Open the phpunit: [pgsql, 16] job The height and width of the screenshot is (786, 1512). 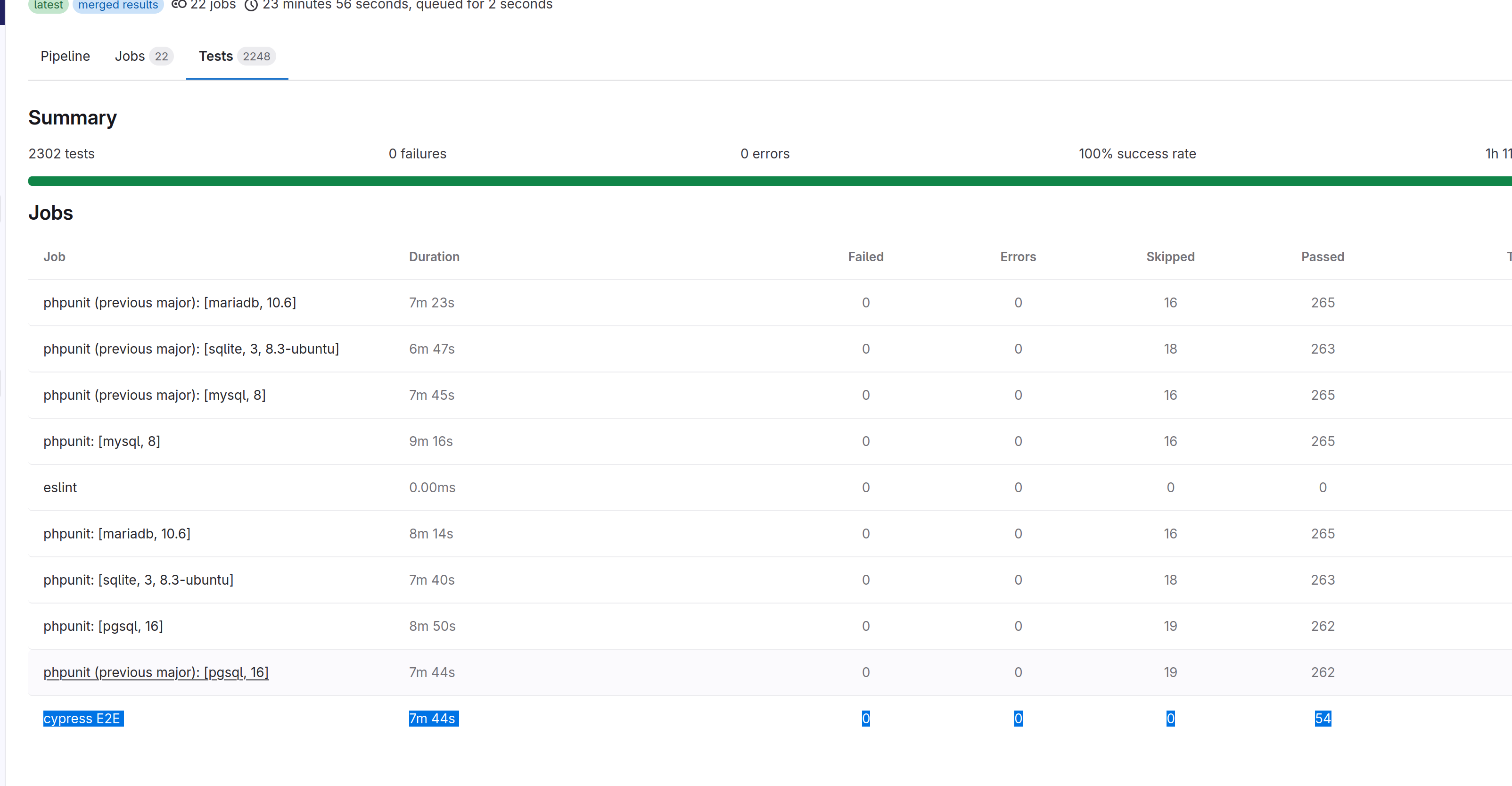[103, 626]
